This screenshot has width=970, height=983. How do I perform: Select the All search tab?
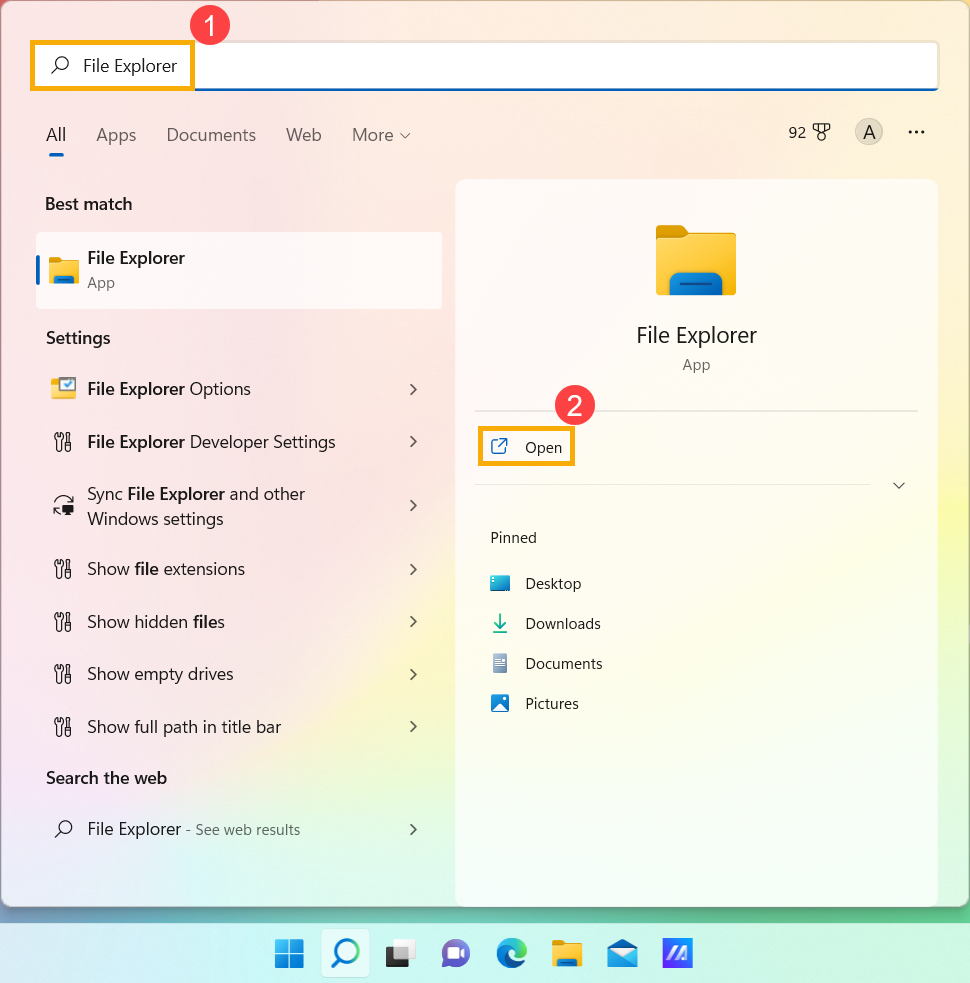pos(56,135)
